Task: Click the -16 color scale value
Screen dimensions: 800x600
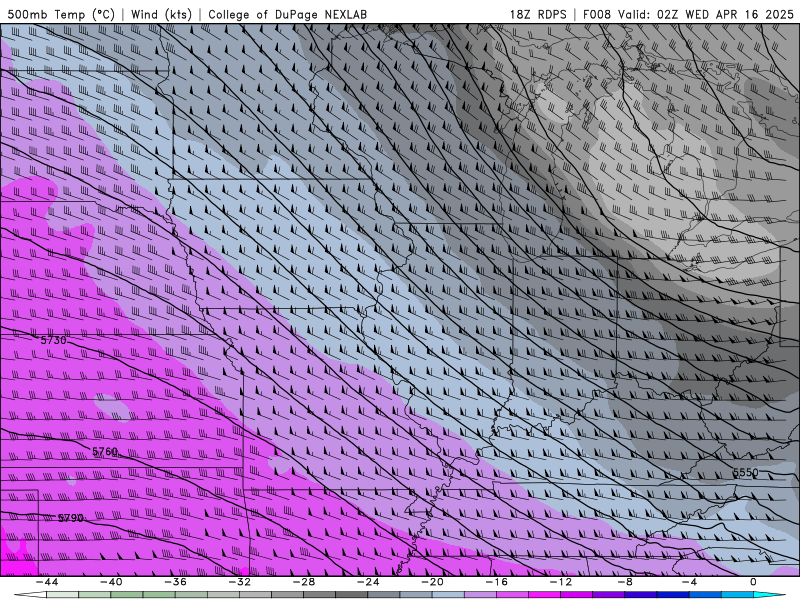Action: (497, 582)
